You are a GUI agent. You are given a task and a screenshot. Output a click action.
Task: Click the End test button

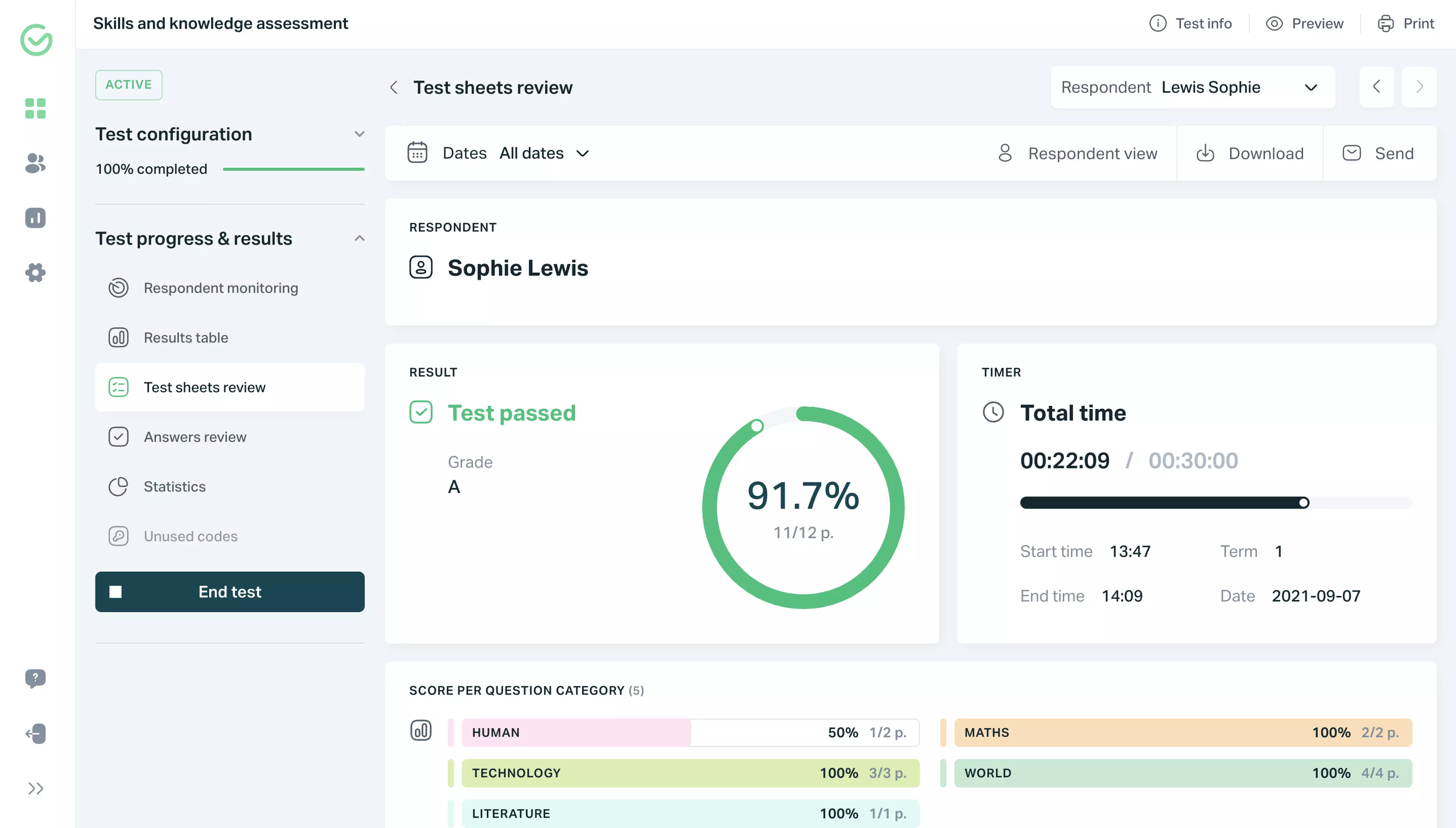pyautogui.click(x=230, y=592)
